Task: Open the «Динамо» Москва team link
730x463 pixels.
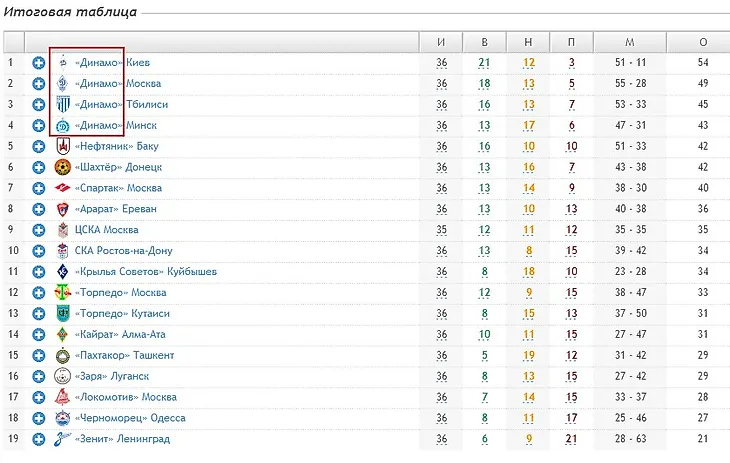Action: [x=118, y=84]
